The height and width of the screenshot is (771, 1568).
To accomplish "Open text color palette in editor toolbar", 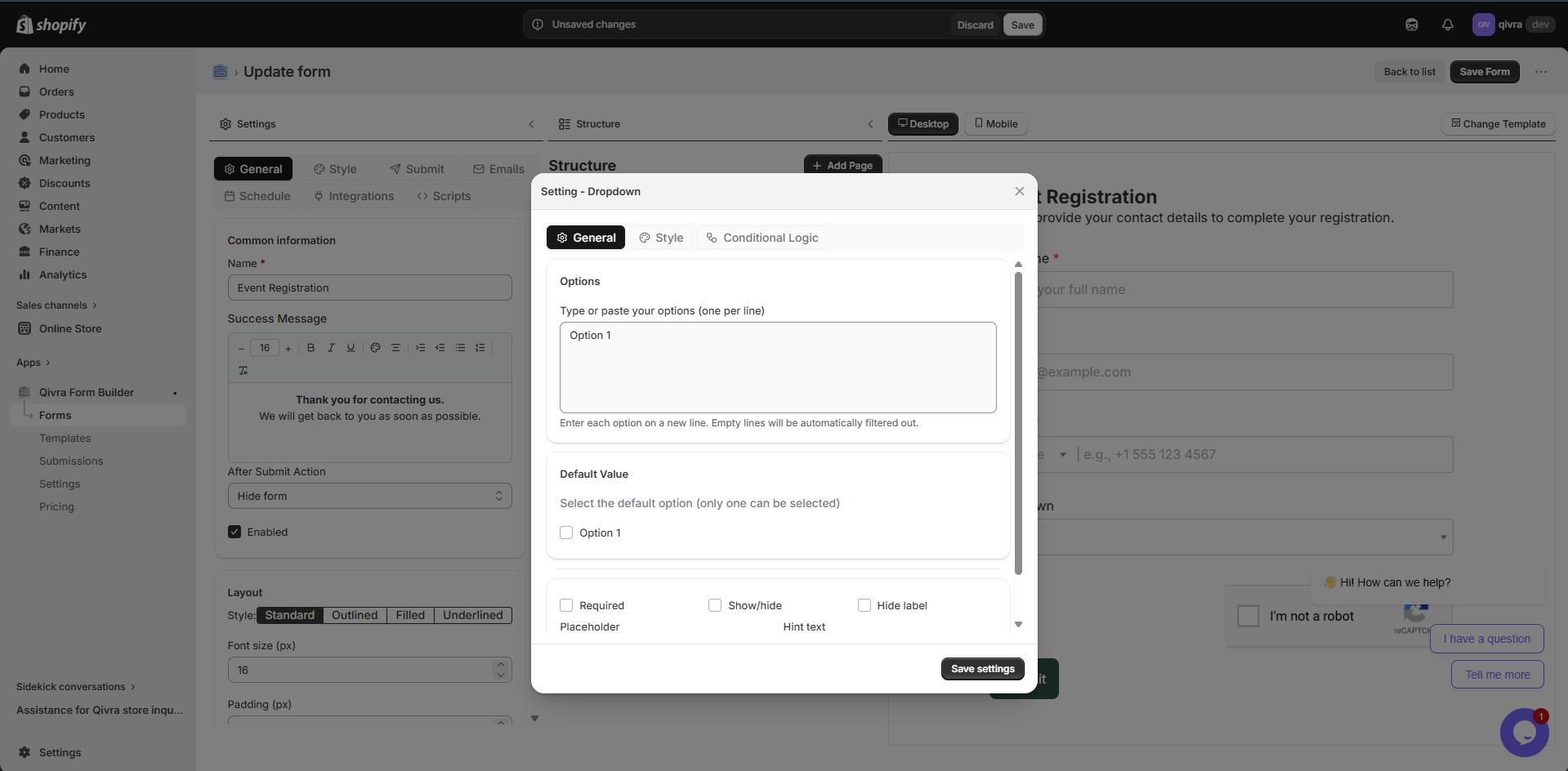I will (x=375, y=348).
